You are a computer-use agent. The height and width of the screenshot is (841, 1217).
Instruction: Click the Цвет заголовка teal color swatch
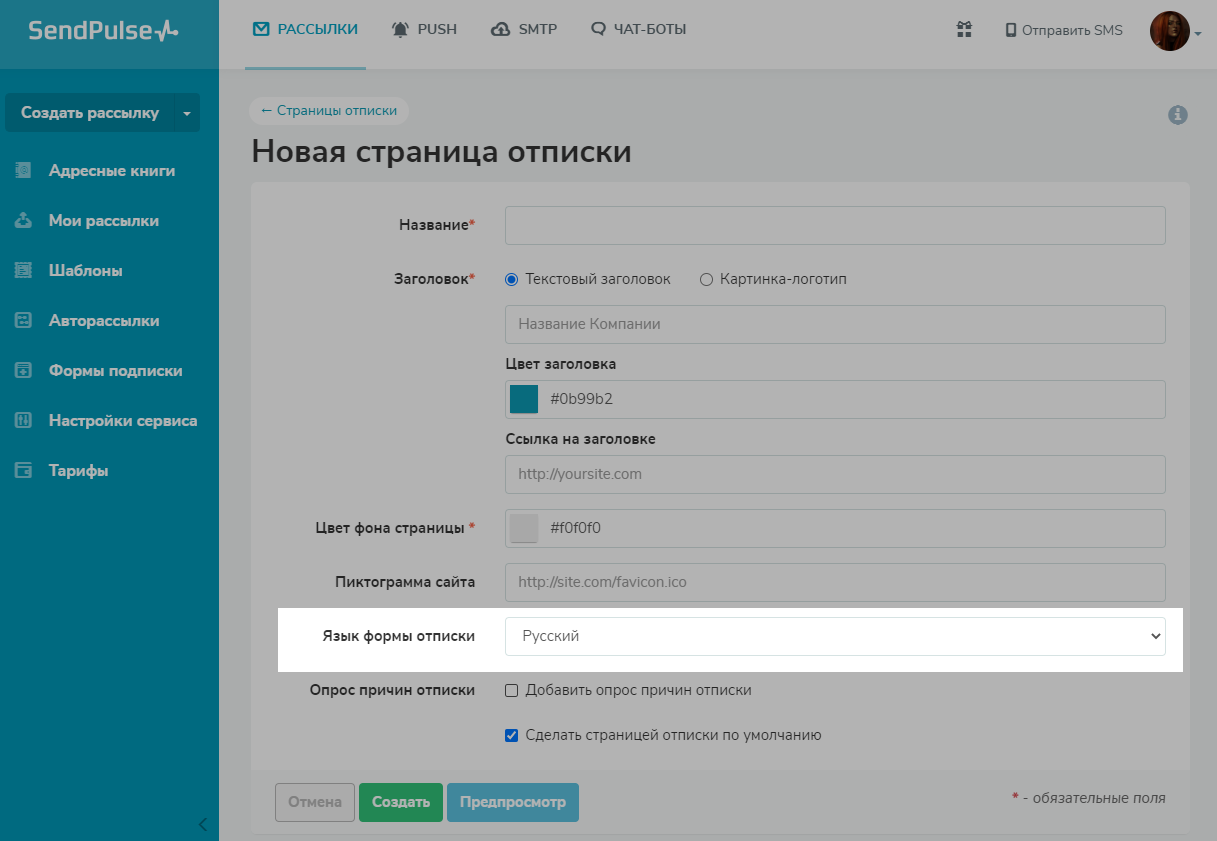[x=524, y=399]
